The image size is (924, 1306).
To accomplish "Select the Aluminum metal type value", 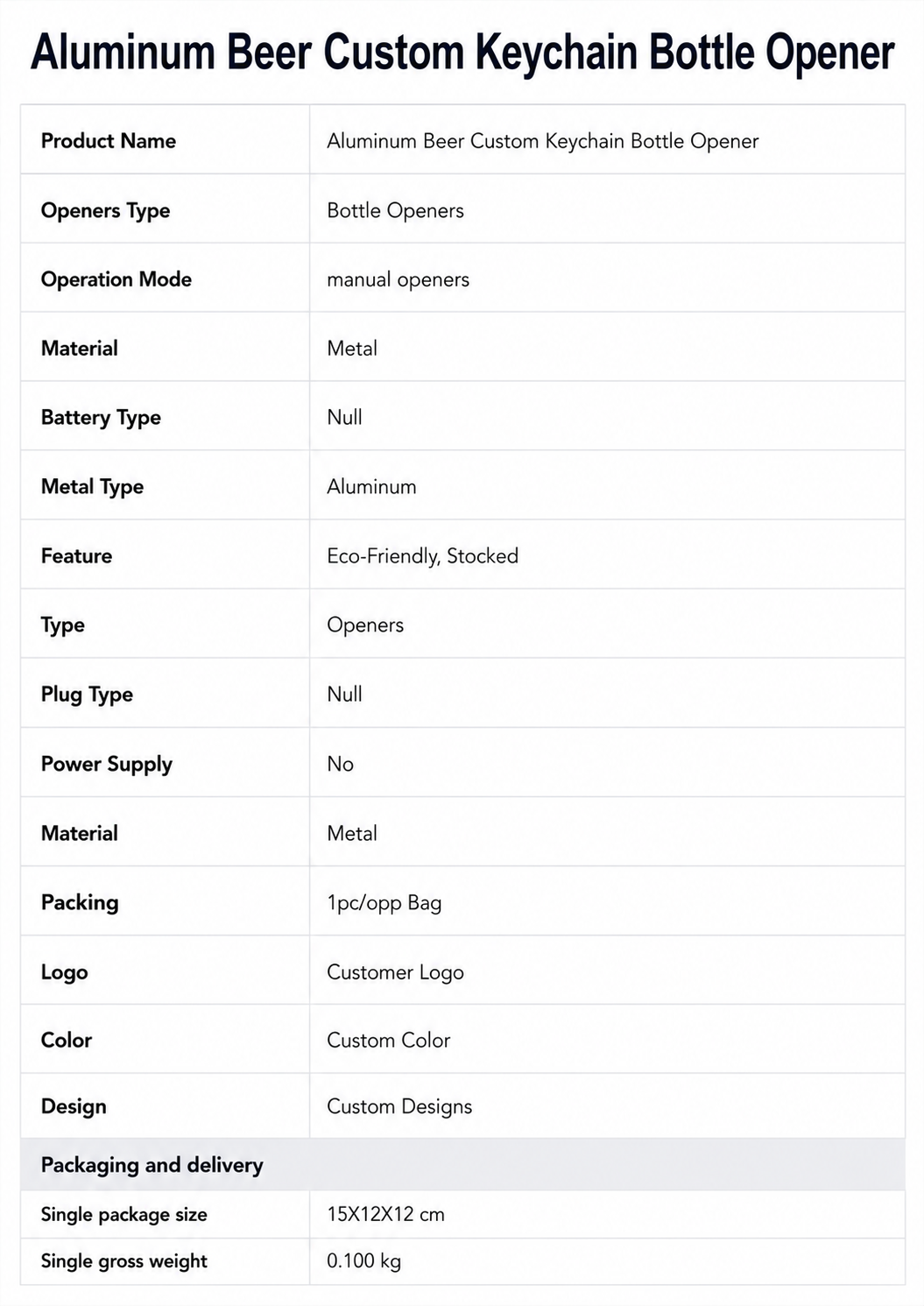I will [371, 487].
